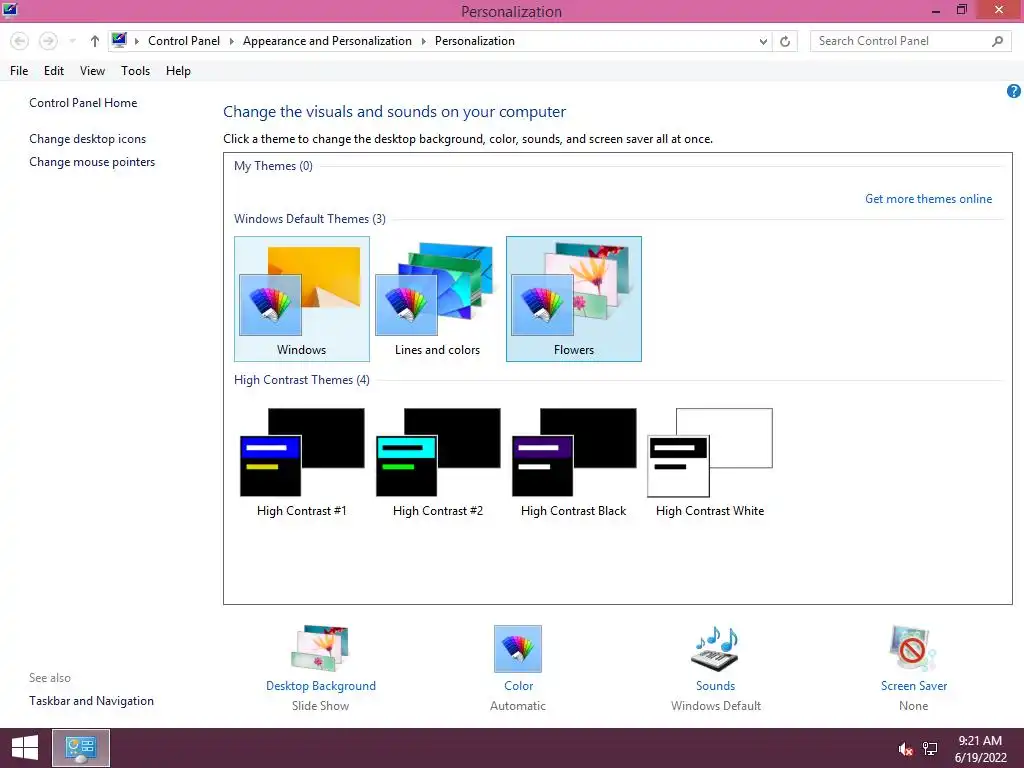Open Change mouse pointers
Image resolution: width=1024 pixels, height=768 pixels.
click(92, 162)
